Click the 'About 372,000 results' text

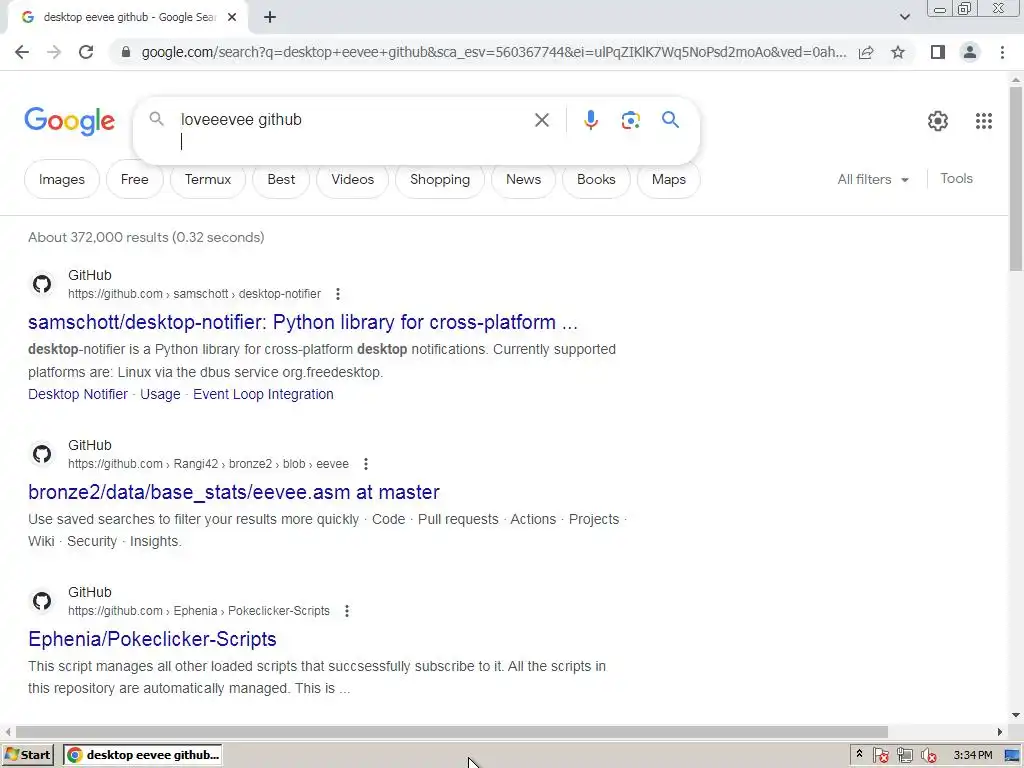point(146,237)
